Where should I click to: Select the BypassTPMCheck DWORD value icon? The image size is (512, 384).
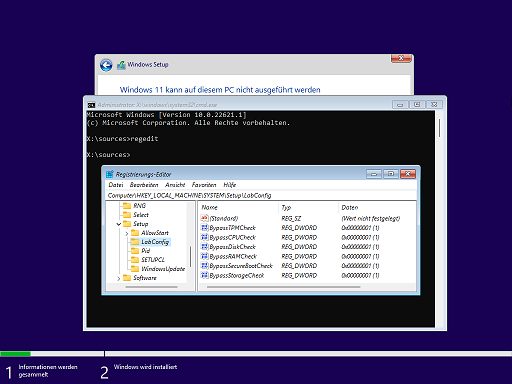(205, 228)
